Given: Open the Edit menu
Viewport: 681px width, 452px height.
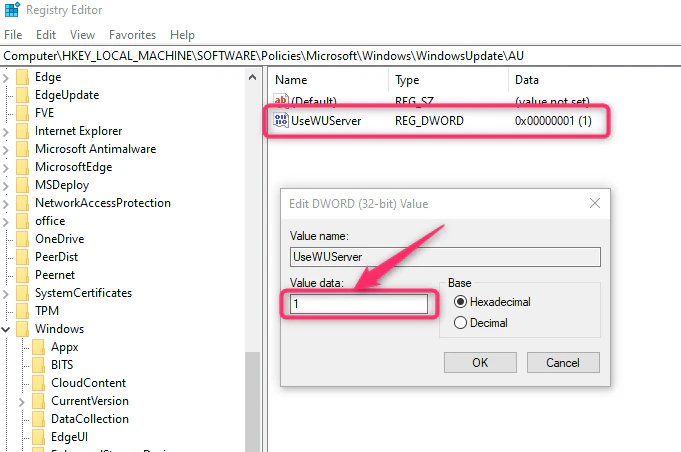Looking at the screenshot, I should click(46, 35).
